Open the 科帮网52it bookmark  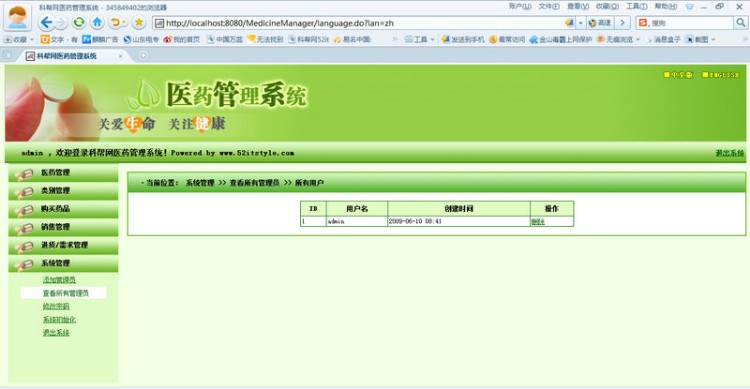click(x=309, y=39)
